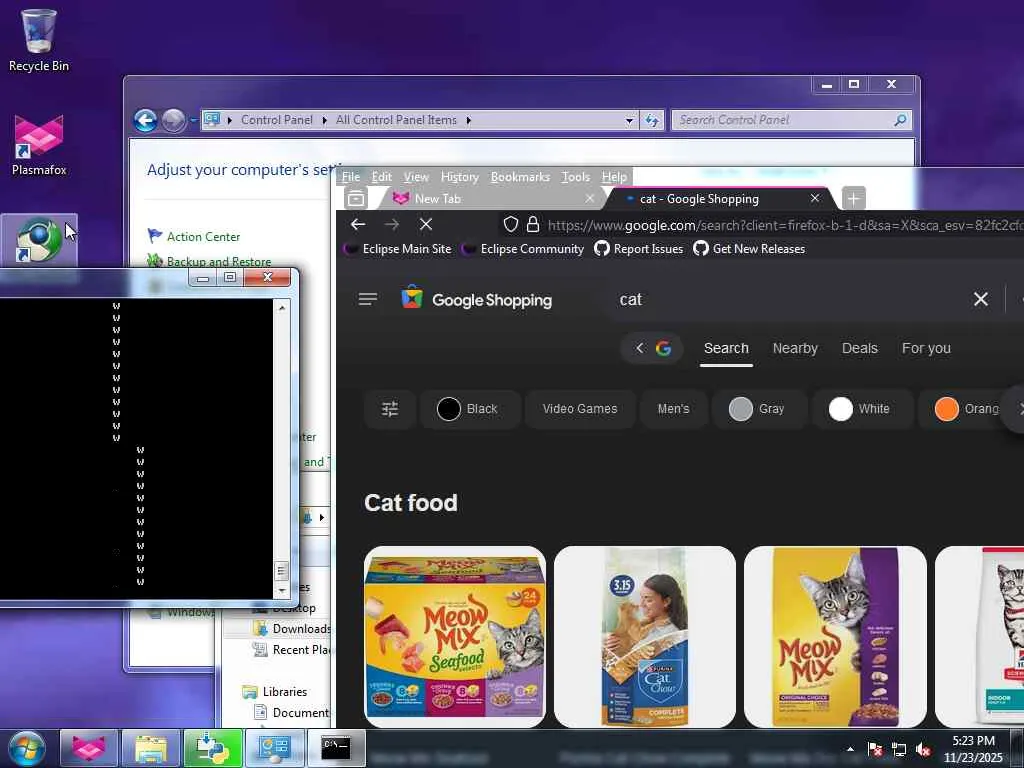The height and width of the screenshot is (768, 1024).
Task: Open the Meow Mix Seafood product thumbnail
Action: tap(455, 637)
